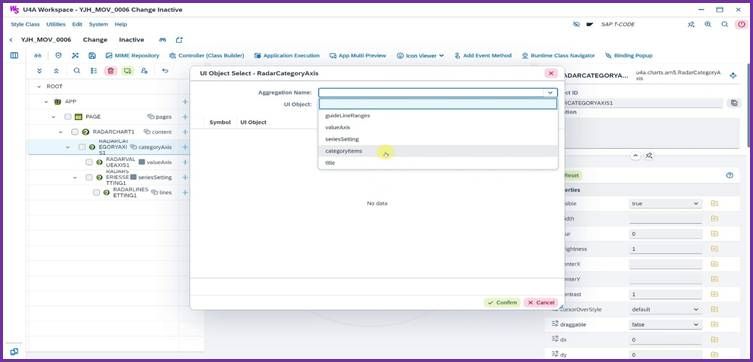Screen dimensions: 753x362
Task: Click Add Event Method
Action: coord(483,56)
